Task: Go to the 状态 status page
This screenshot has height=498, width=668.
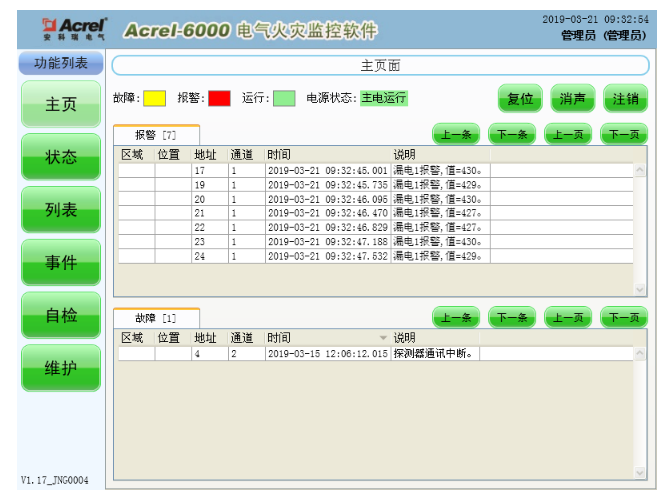Action: coord(61,157)
